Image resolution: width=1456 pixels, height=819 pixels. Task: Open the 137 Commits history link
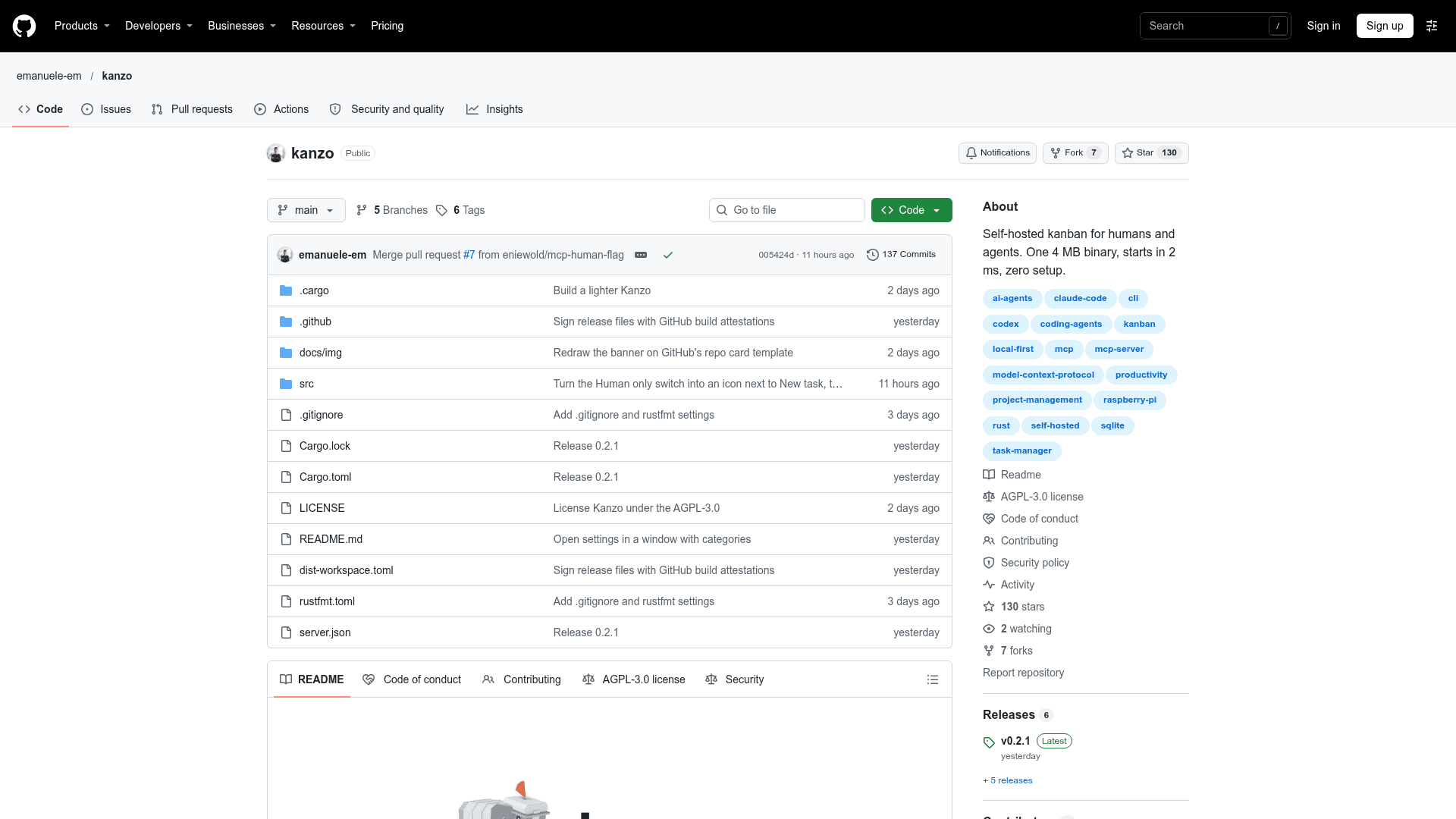[x=901, y=255]
